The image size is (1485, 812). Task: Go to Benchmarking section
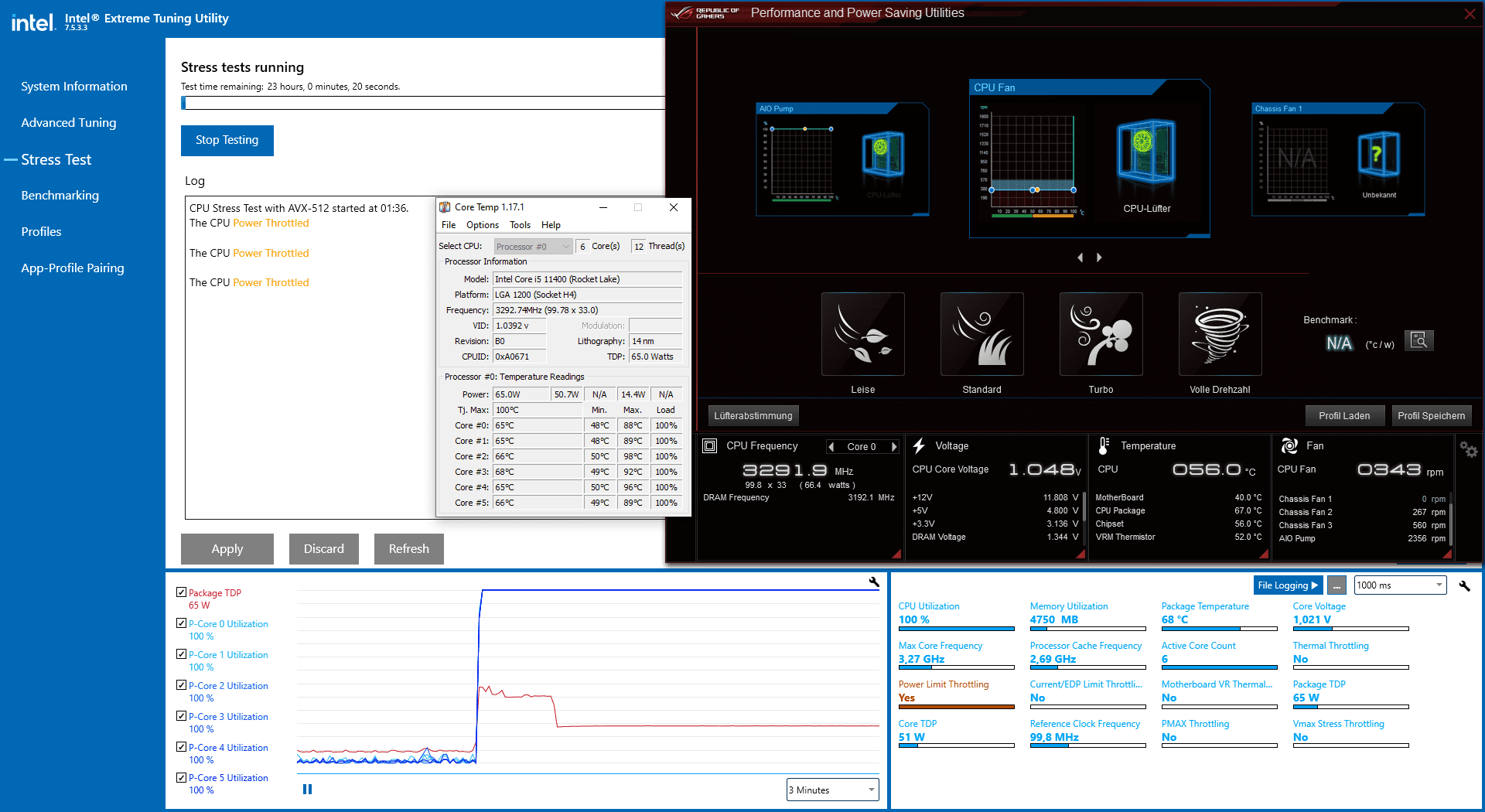click(x=60, y=195)
